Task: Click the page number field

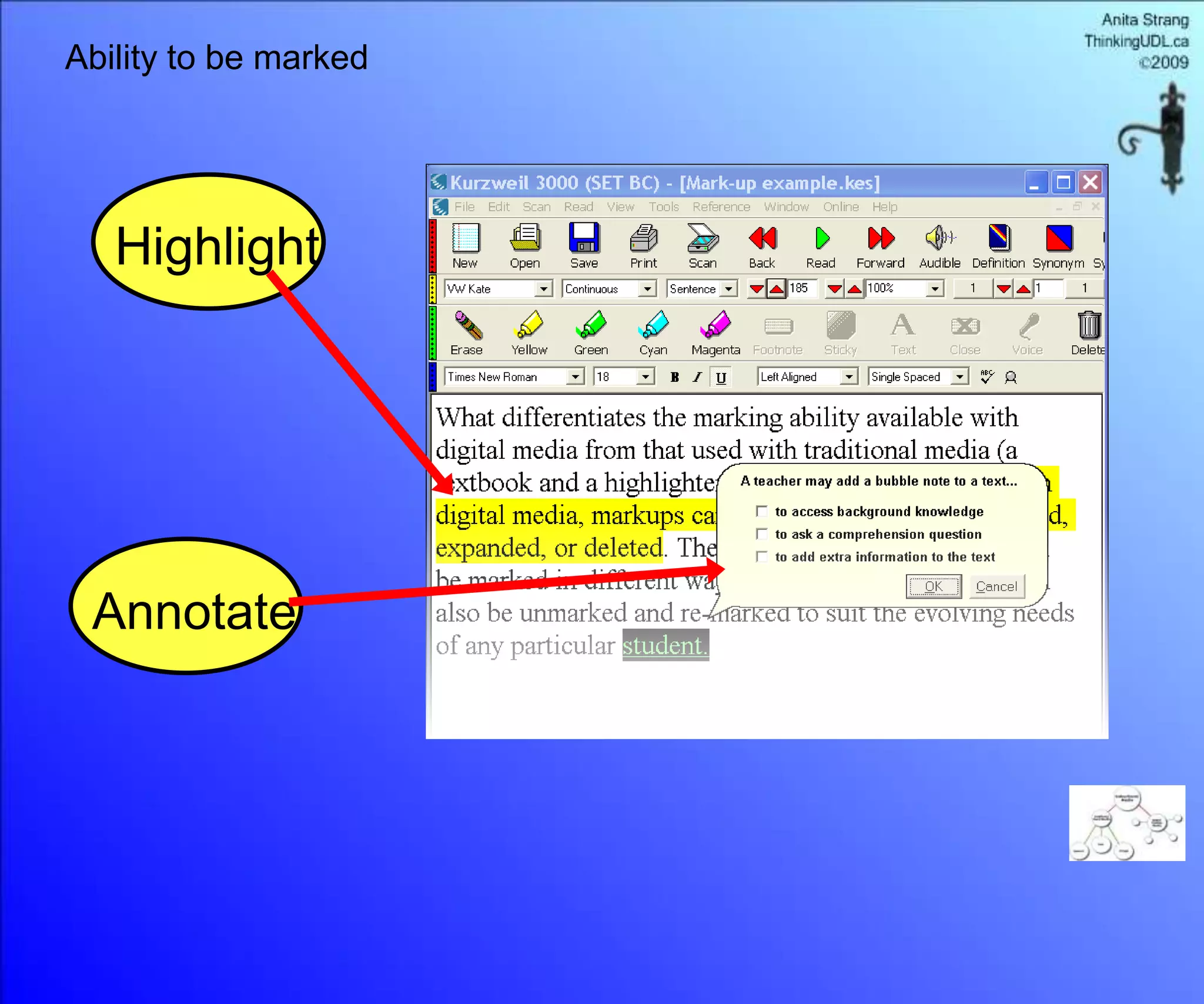Action: click(1048, 289)
